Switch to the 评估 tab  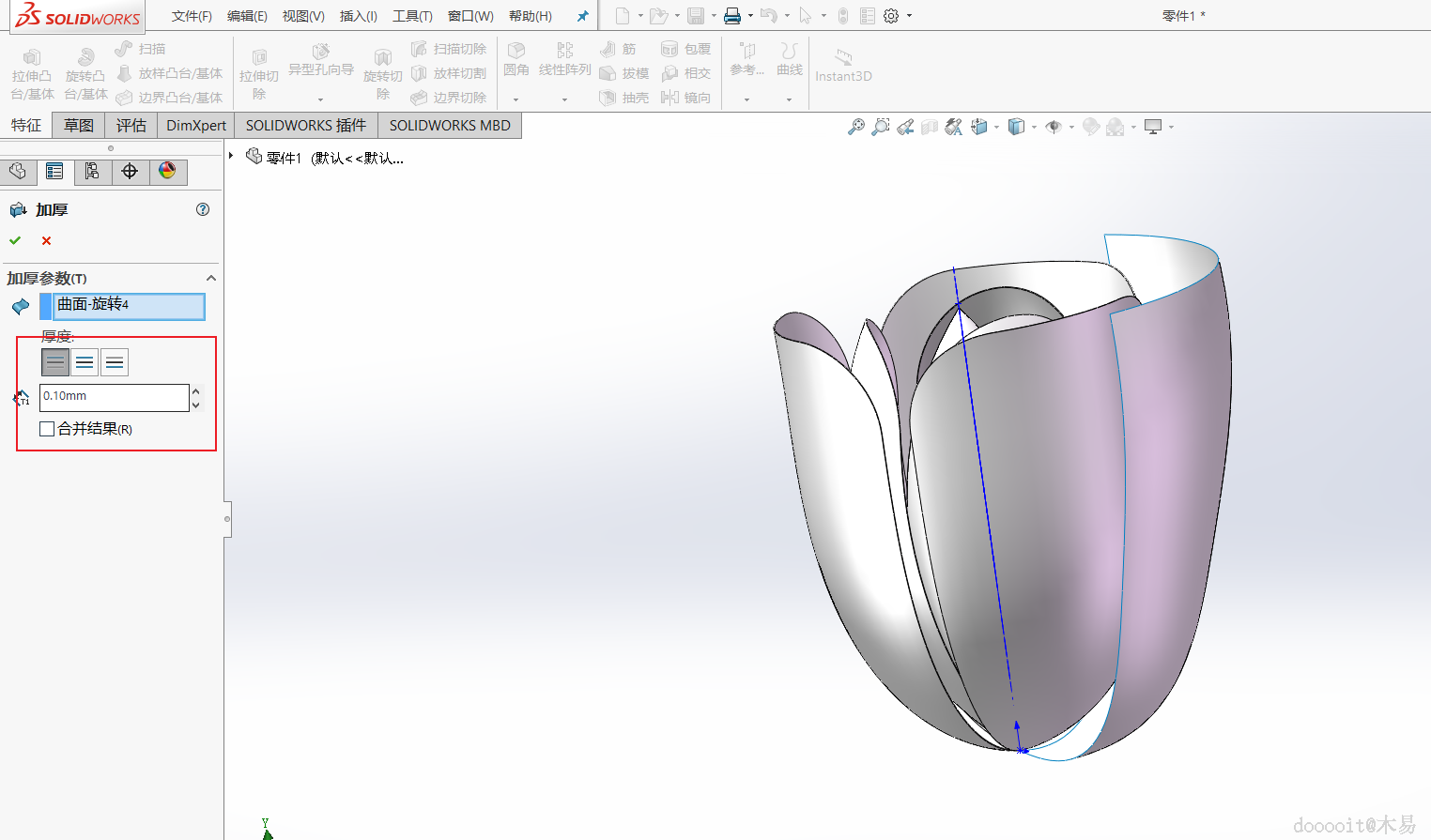coord(131,125)
